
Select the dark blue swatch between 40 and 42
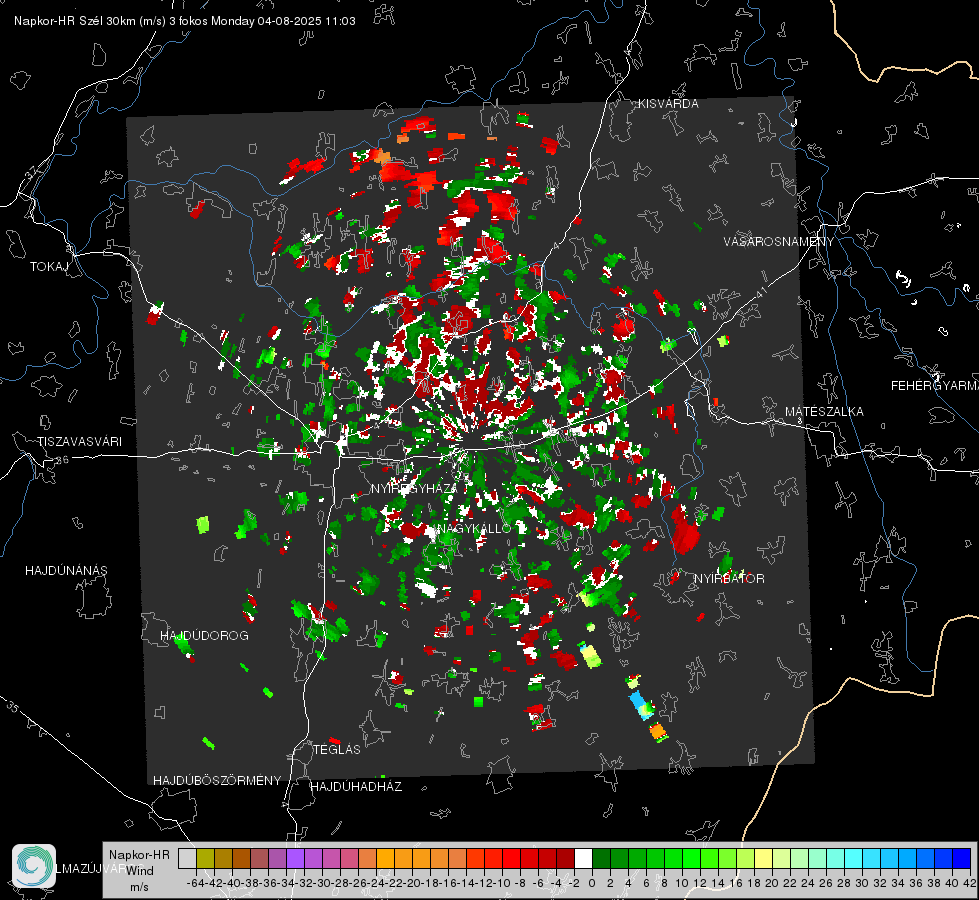click(x=961, y=859)
